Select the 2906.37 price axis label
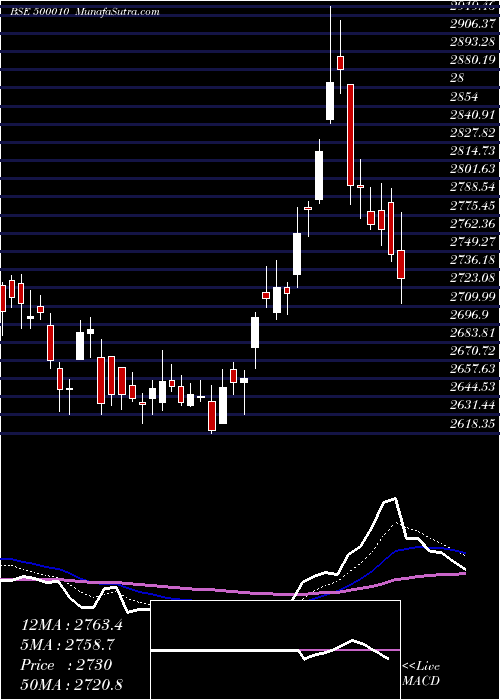 (x=473, y=23)
